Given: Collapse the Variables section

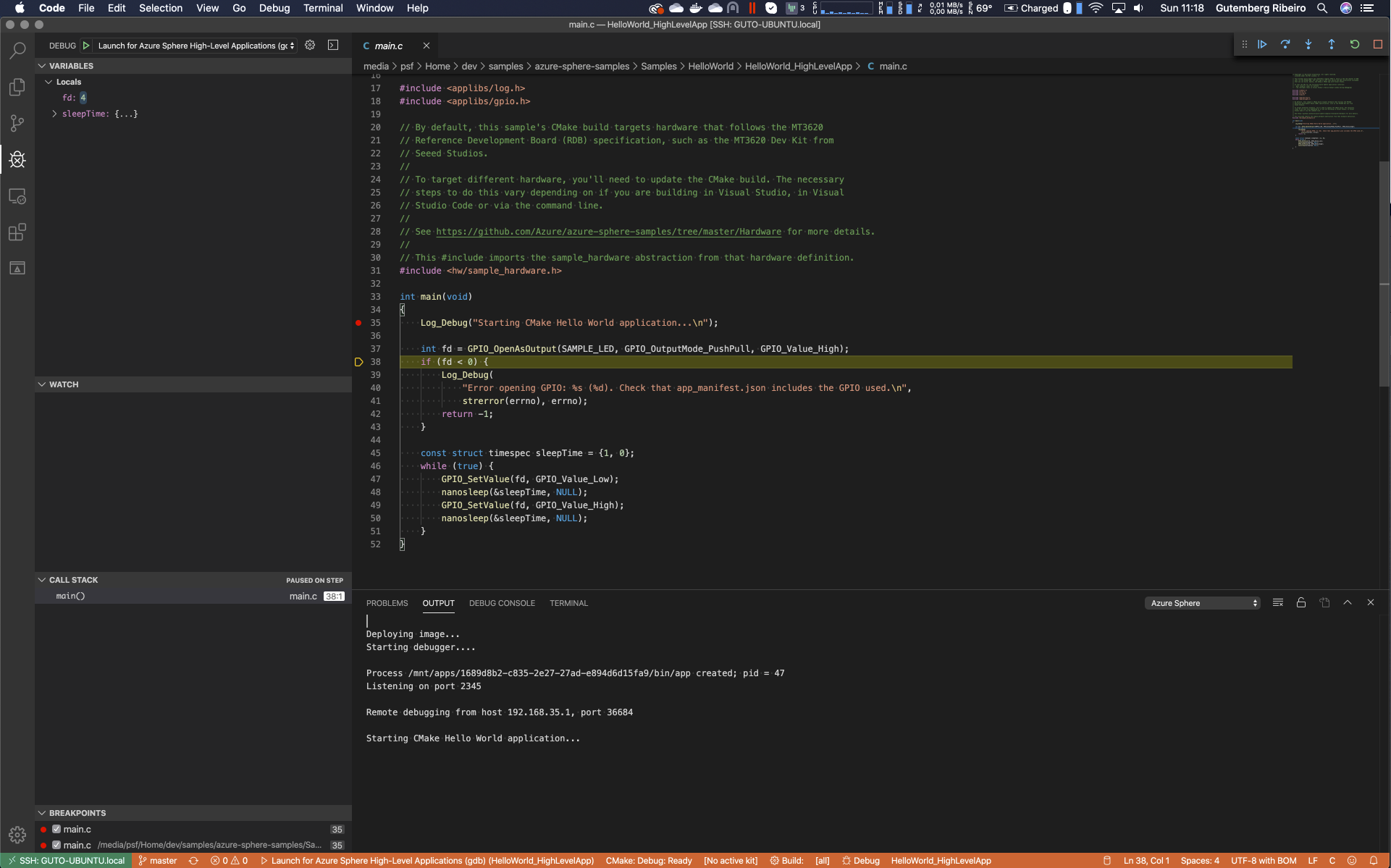Looking at the screenshot, I should pos(42,65).
